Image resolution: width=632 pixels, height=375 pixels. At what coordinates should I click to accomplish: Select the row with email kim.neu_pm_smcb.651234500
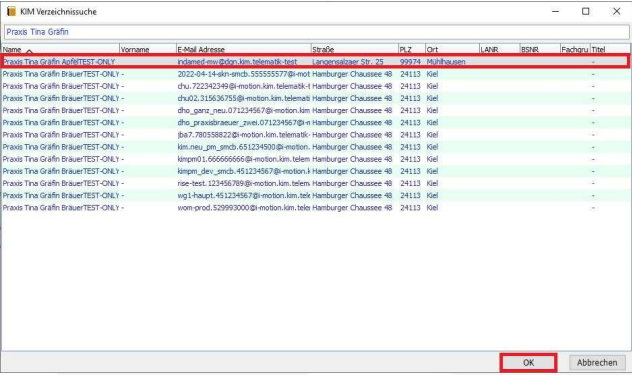[x=316, y=147]
